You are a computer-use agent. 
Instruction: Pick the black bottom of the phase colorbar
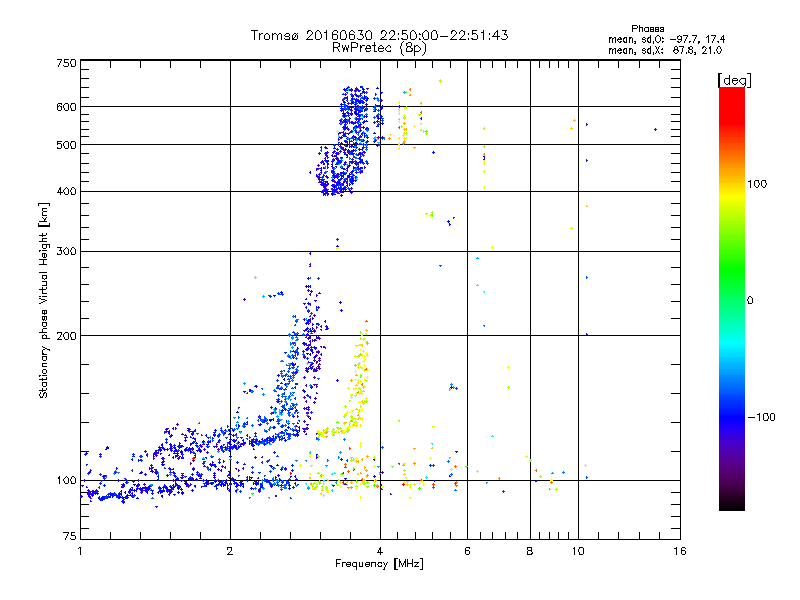(732, 505)
